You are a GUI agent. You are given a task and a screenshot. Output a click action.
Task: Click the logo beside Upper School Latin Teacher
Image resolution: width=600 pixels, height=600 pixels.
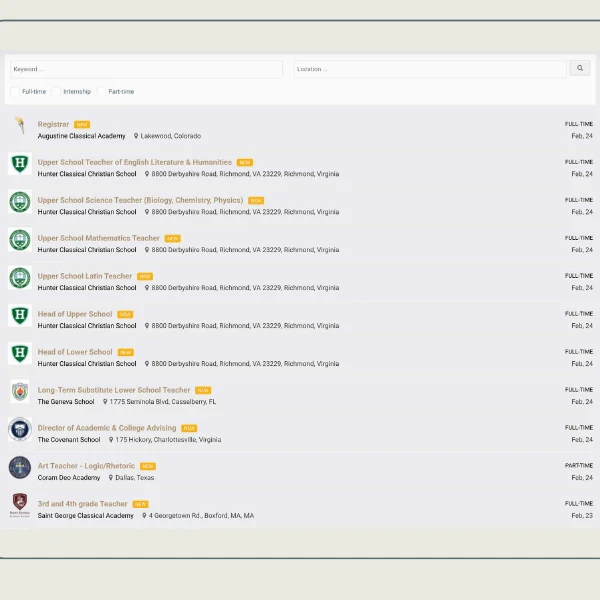[20, 278]
